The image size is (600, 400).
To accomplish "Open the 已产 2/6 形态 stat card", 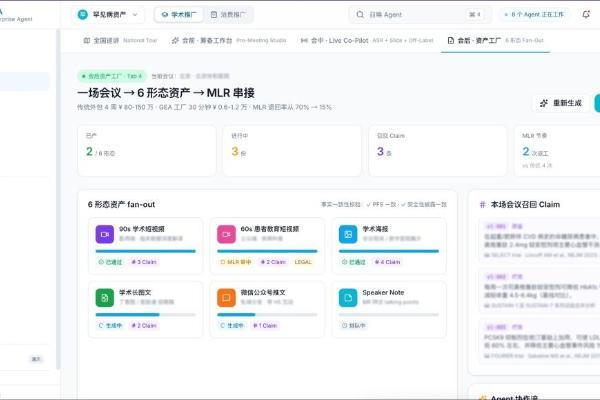I will (x=147, y=151).
